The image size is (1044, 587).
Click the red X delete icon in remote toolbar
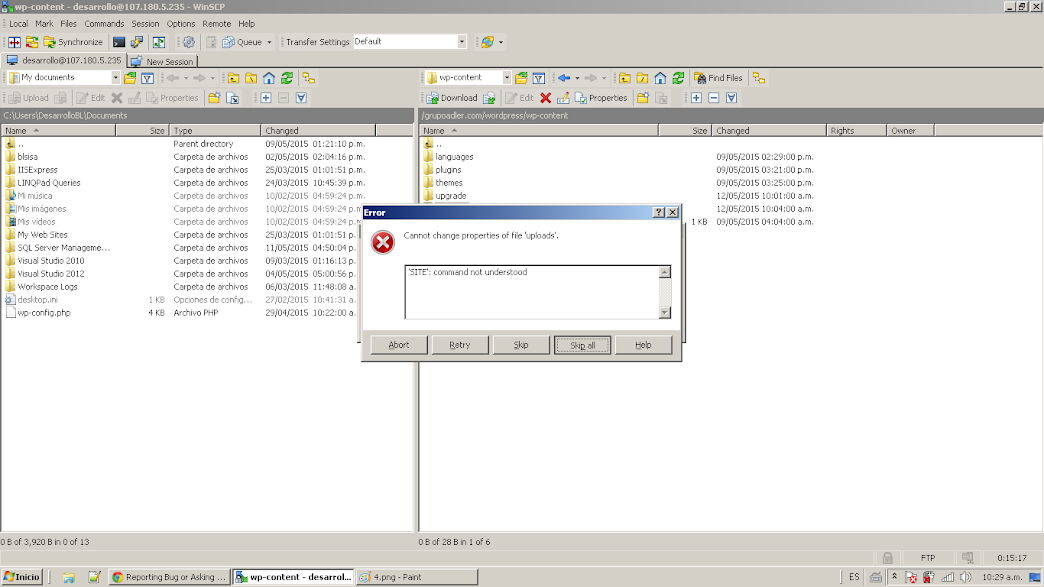click(x=545, y=98)
